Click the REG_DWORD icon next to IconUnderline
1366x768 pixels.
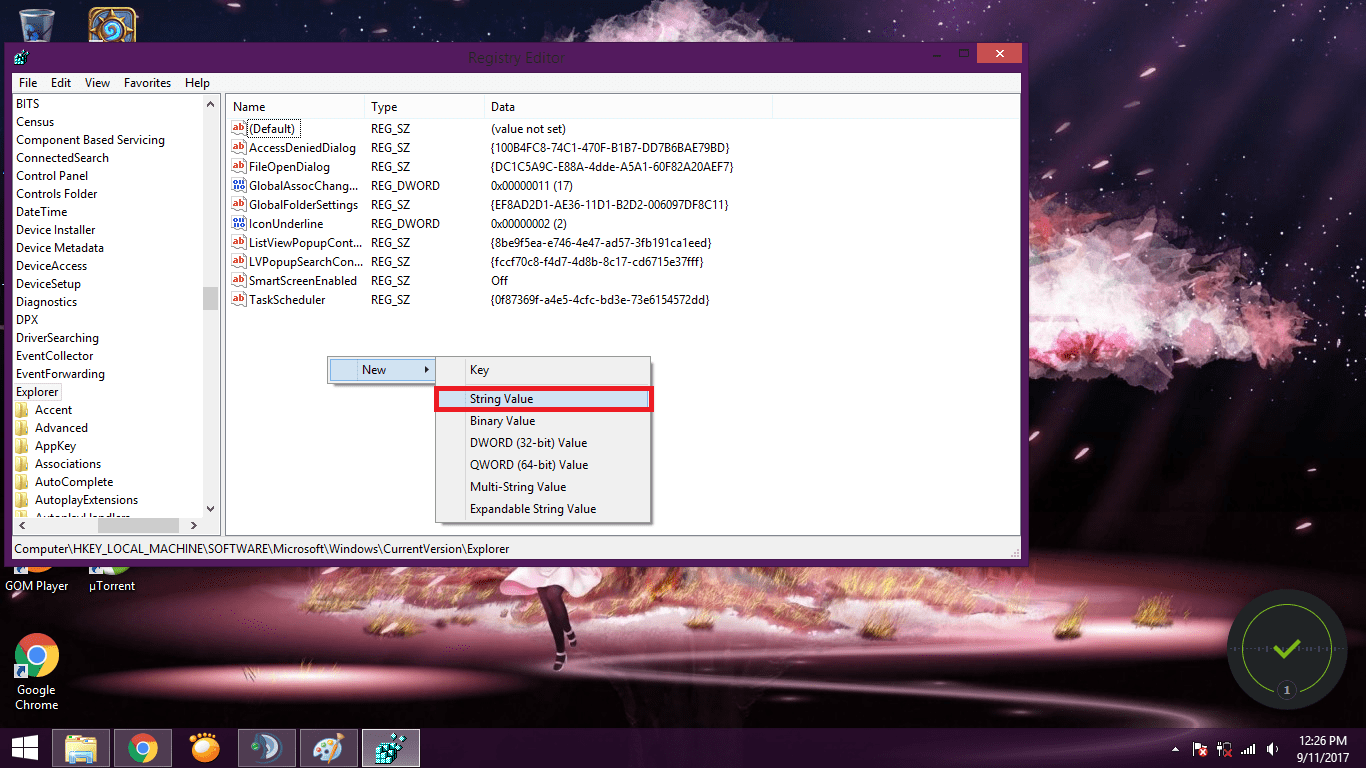pos(239,223)
